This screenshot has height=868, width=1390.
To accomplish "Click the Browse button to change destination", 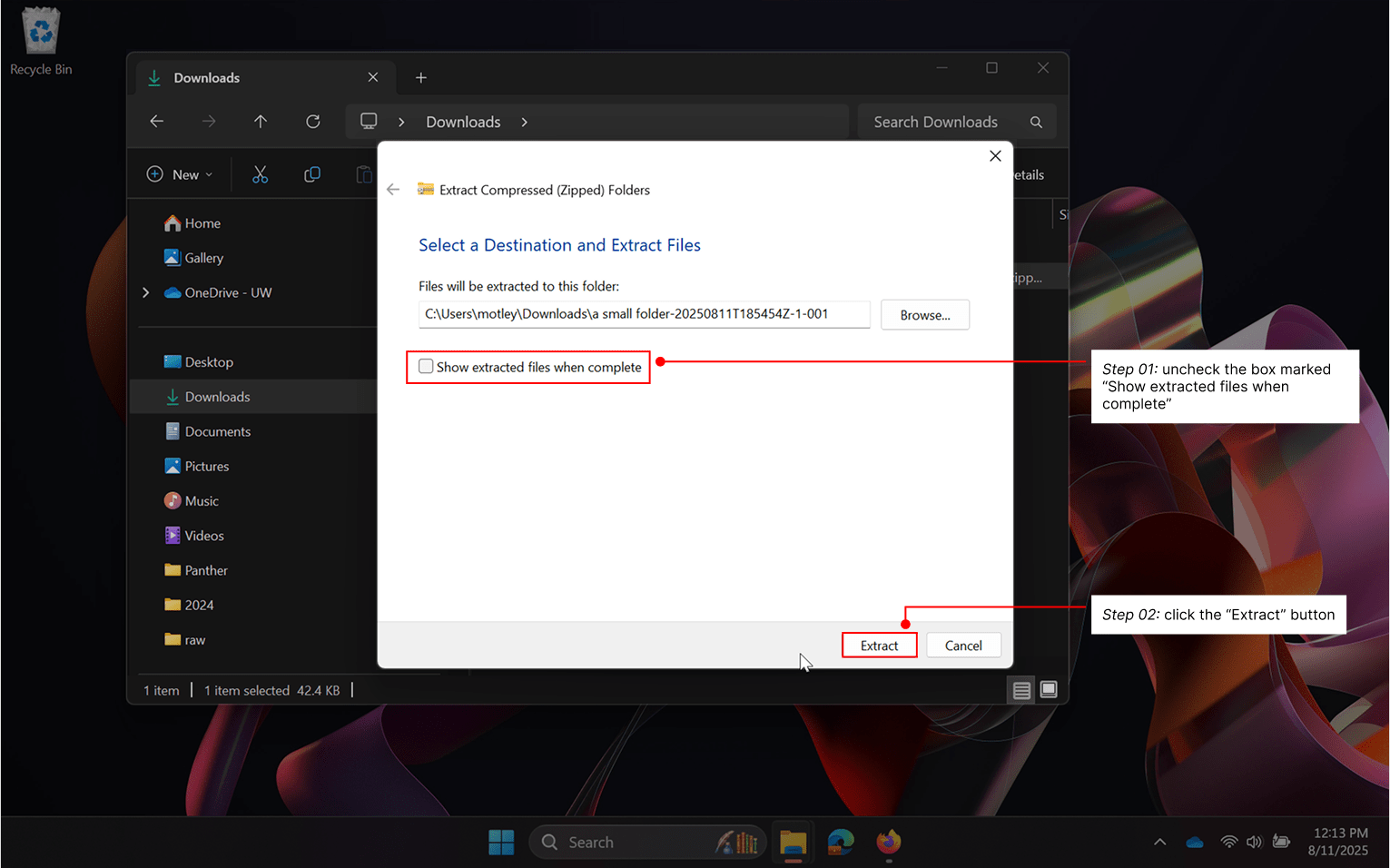I will tap(924, 314).
